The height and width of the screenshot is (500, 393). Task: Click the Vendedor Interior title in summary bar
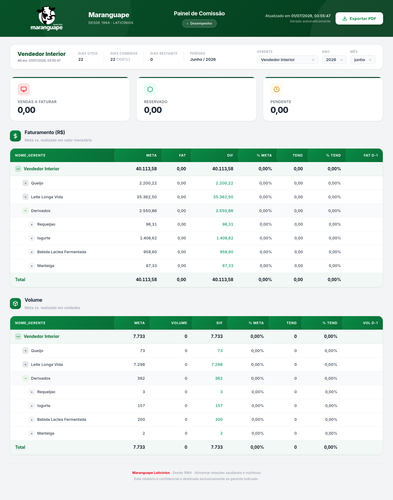[x=41, y=54]
